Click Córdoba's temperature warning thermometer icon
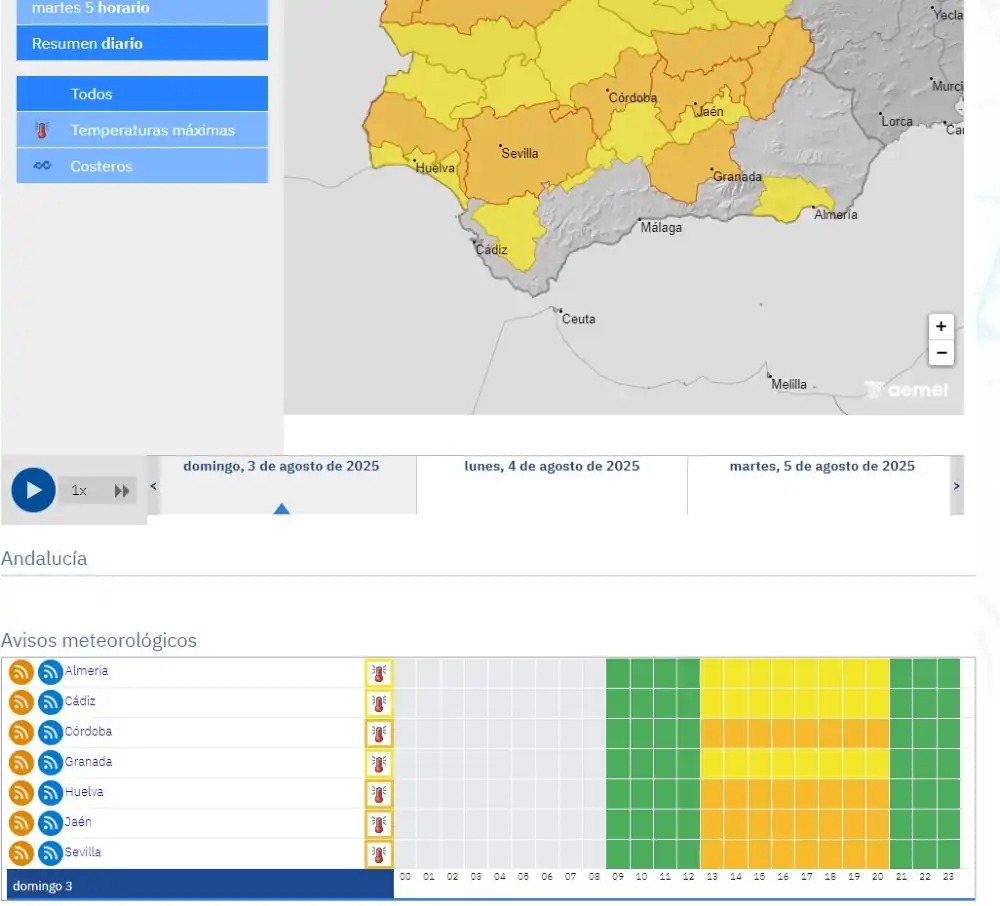This screenshot has height=906, width=1000. [x=378, y=733]
